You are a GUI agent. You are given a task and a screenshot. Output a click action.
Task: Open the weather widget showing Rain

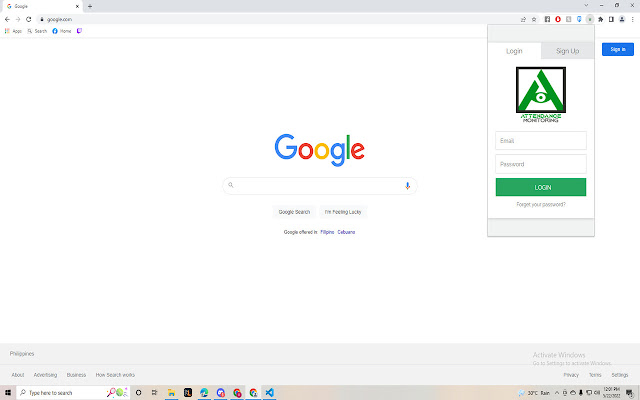(534, 393)
